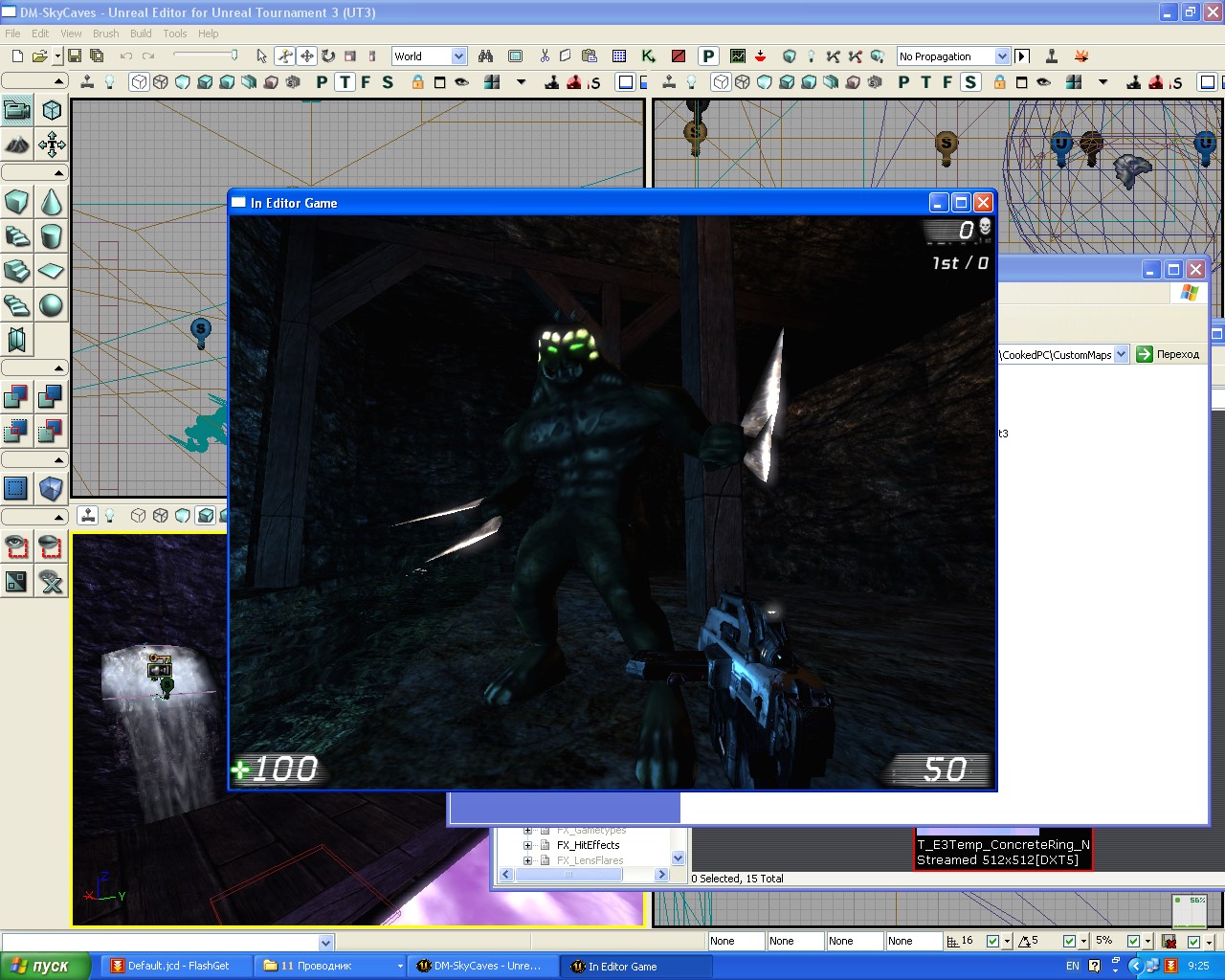Screen dimensions: 1225x980
Task: Create a cone brush shape
Action: coord(52,202)
